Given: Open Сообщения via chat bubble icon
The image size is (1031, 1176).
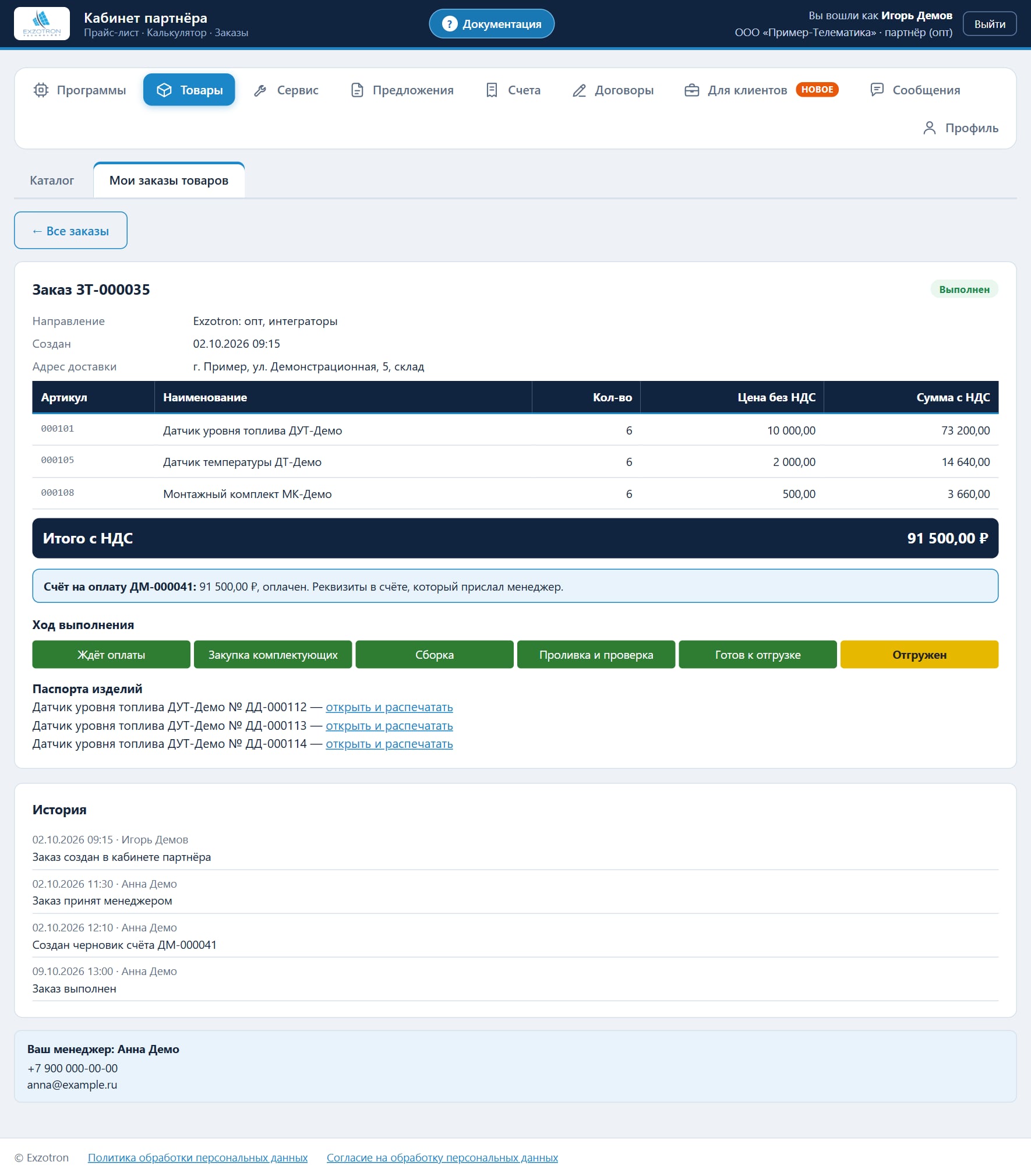Looking at the screenshot, I should (x=877, y=90).
